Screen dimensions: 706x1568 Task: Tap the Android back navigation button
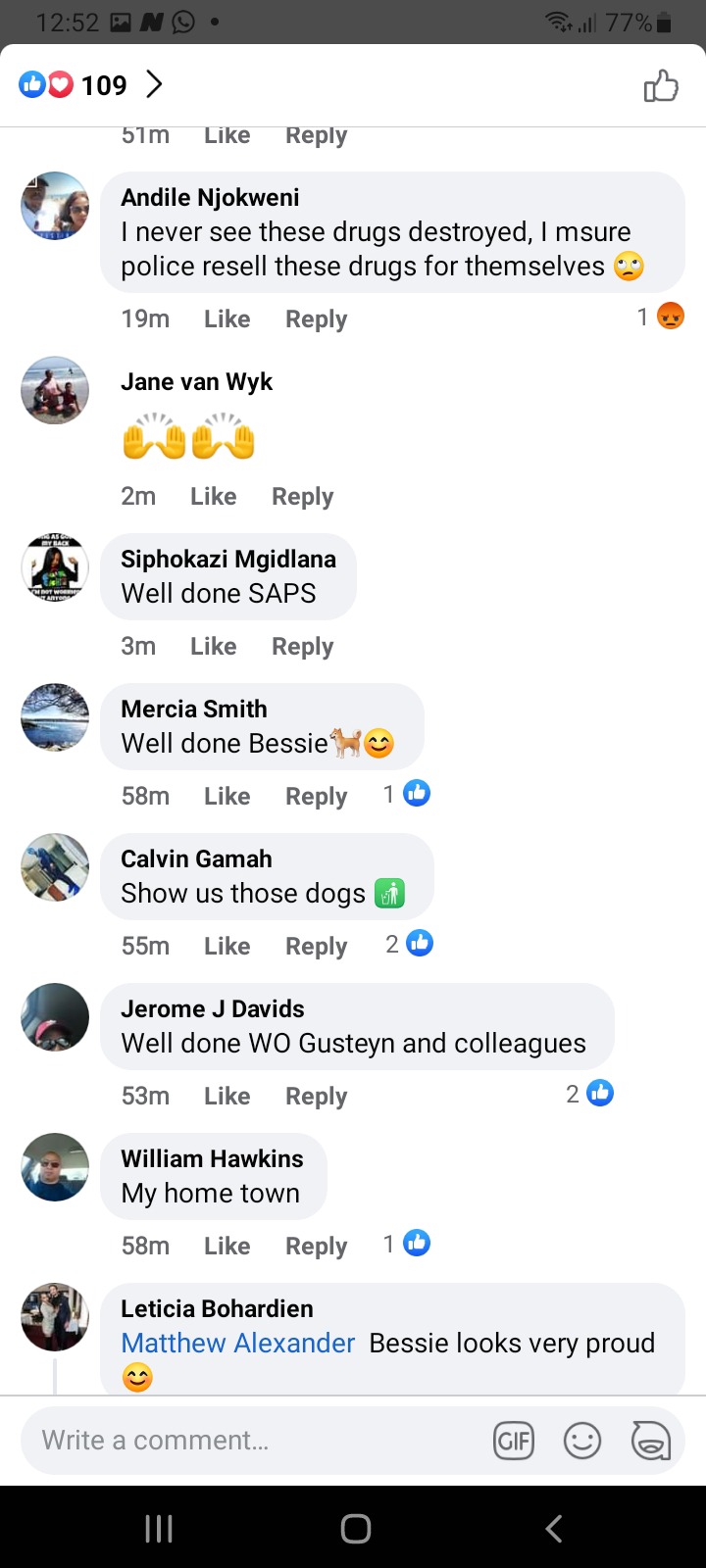(554, 1528)
